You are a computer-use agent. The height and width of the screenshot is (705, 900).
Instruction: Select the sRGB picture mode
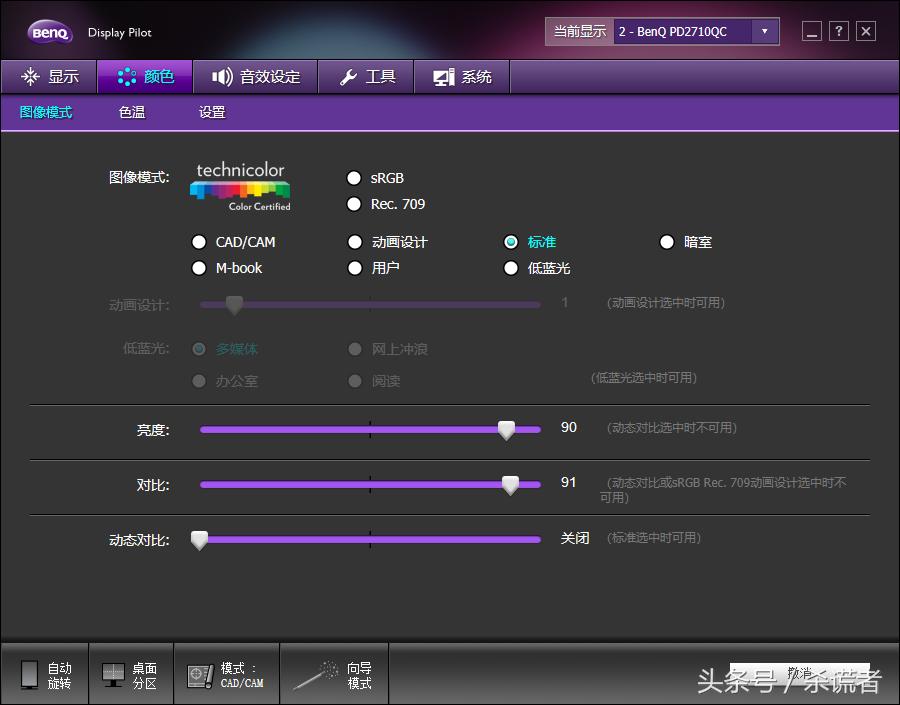coord(355,178)
